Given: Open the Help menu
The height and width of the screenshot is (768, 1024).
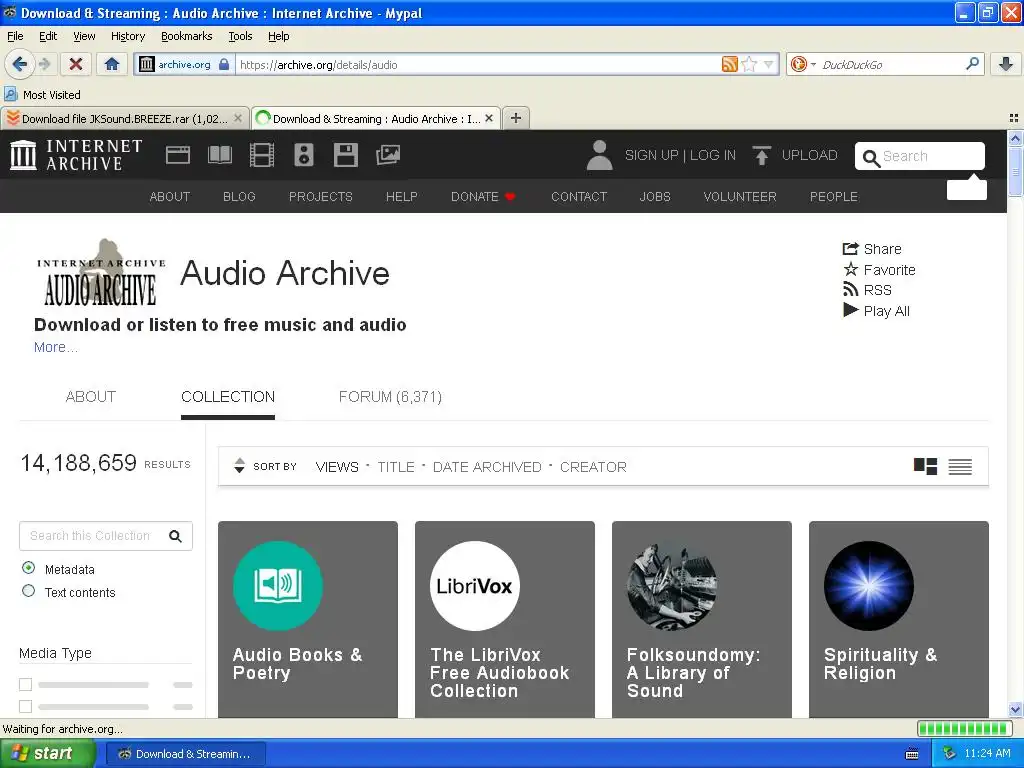Looking at the screenshot, I should click(279, 36).
